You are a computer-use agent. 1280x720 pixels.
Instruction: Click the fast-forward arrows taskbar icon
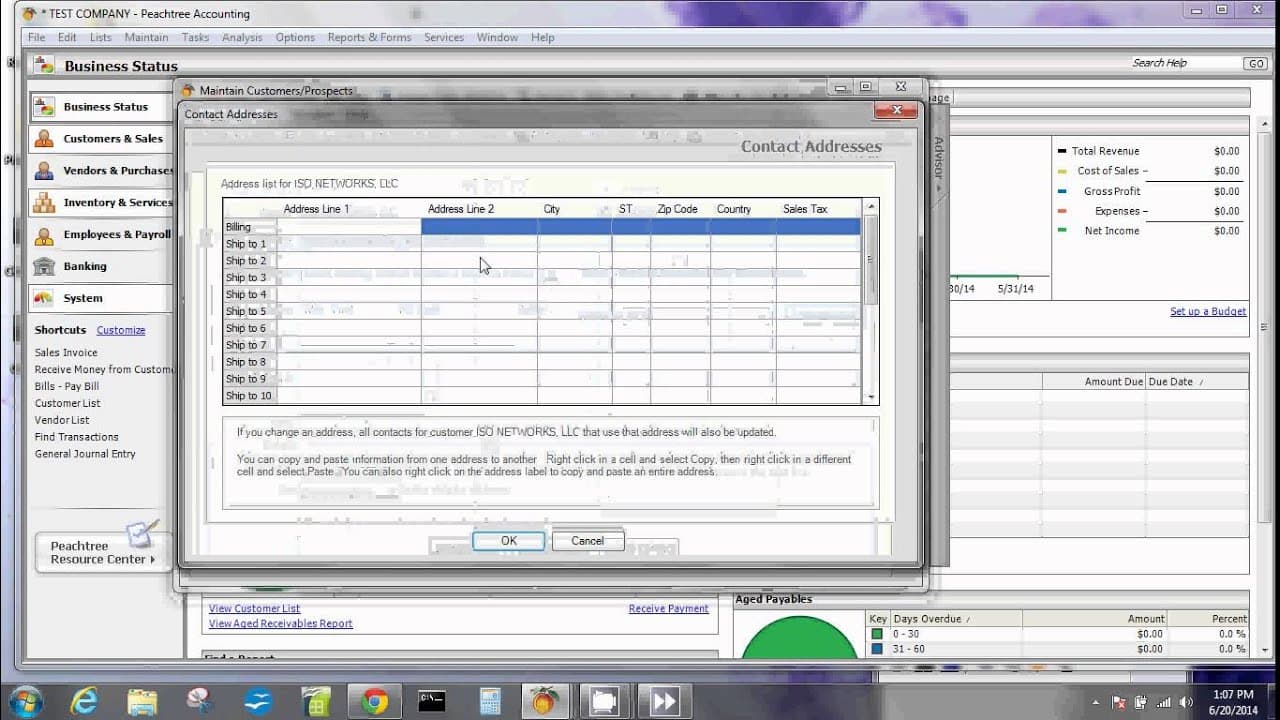pyautogui.click(x=663, y=701)
